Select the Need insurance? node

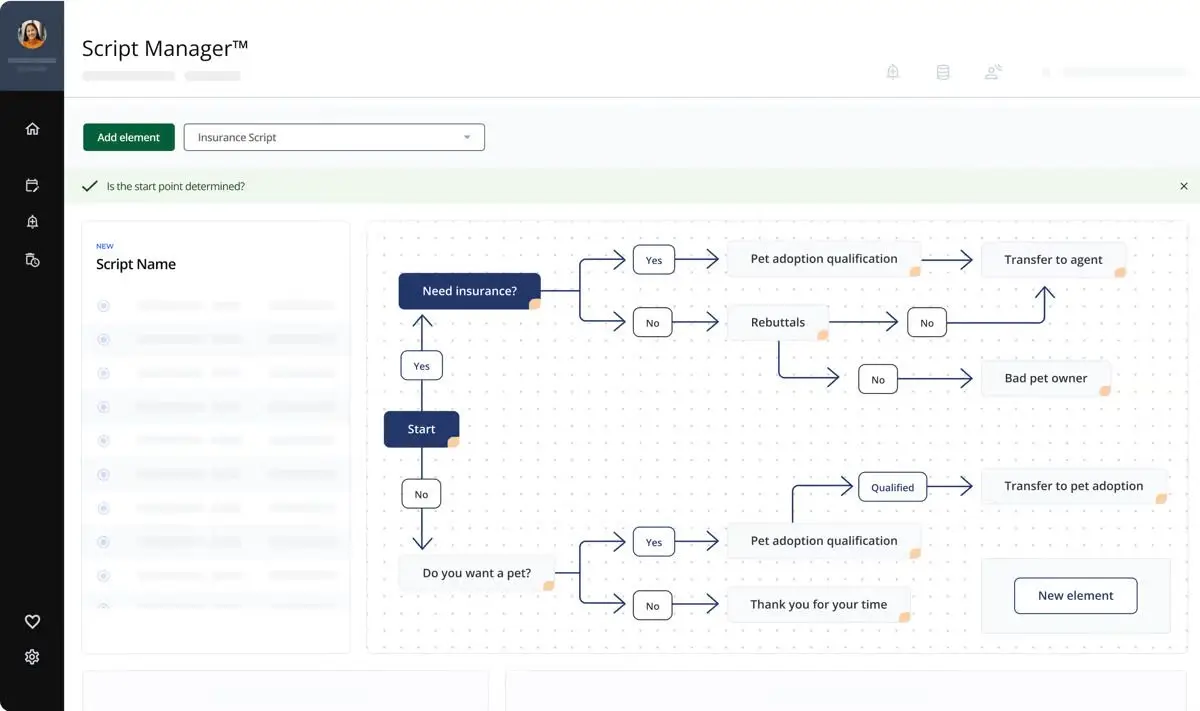click(469, 291)
